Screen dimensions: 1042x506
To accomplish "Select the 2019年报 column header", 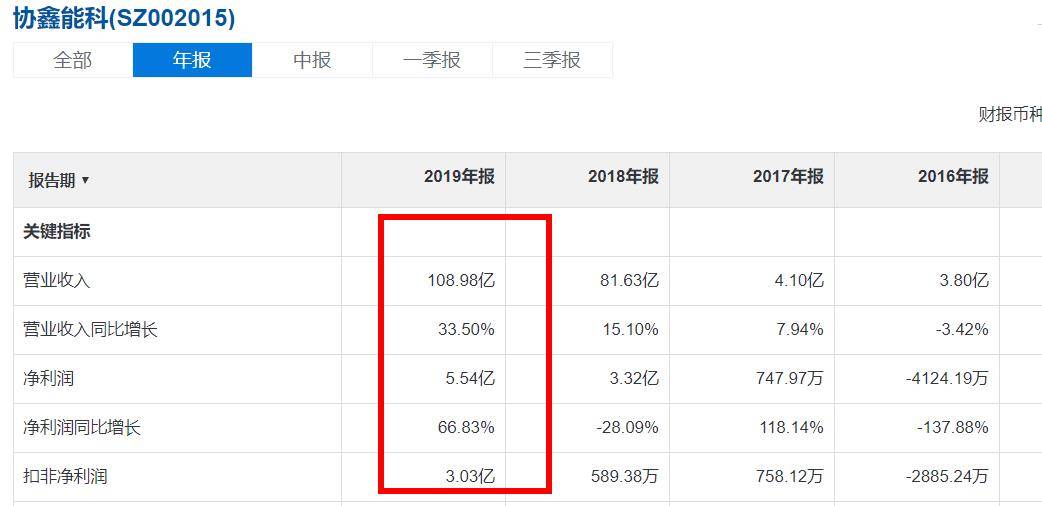I will coord(460,176).
